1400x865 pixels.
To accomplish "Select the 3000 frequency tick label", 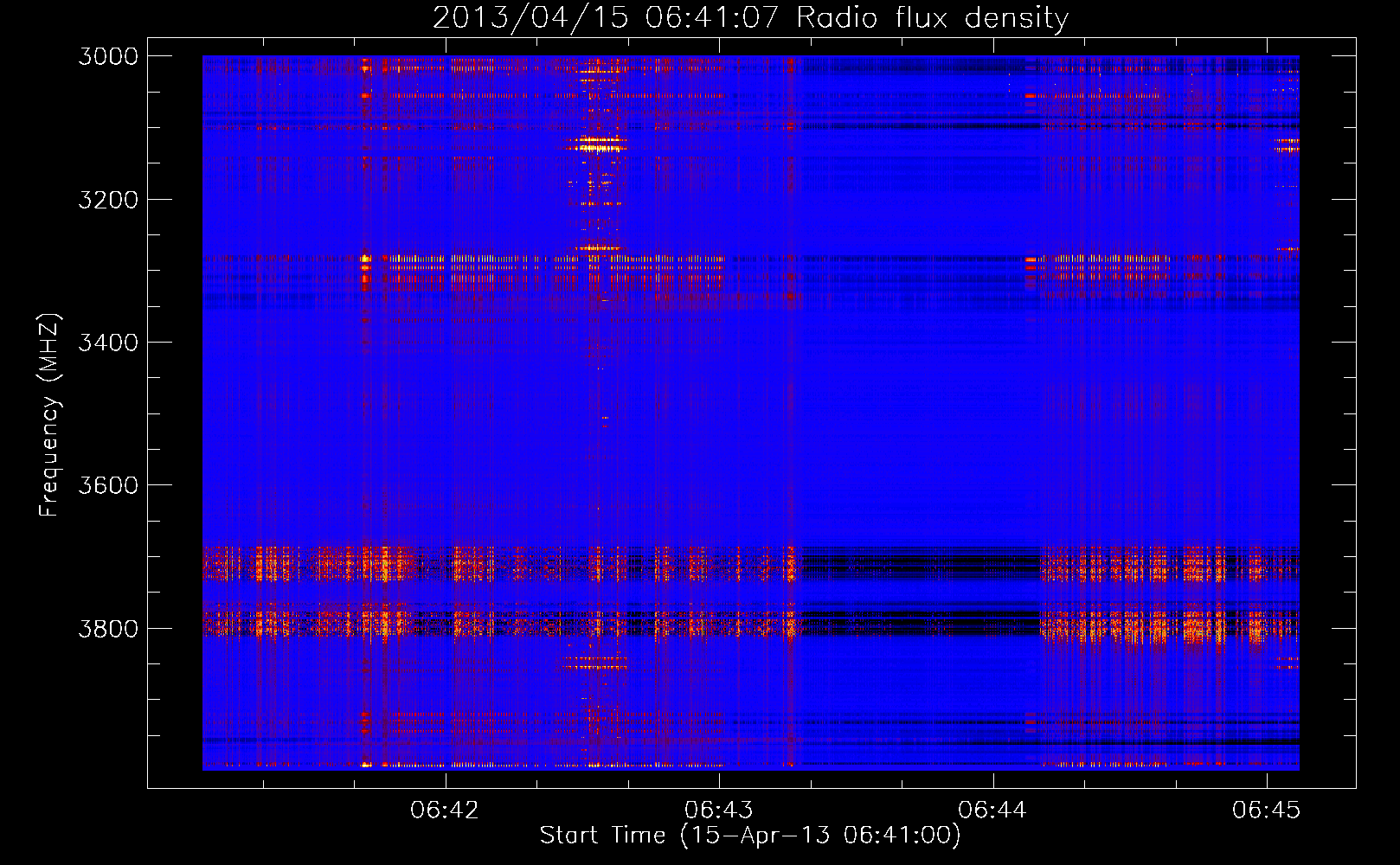I will [108, 56].
